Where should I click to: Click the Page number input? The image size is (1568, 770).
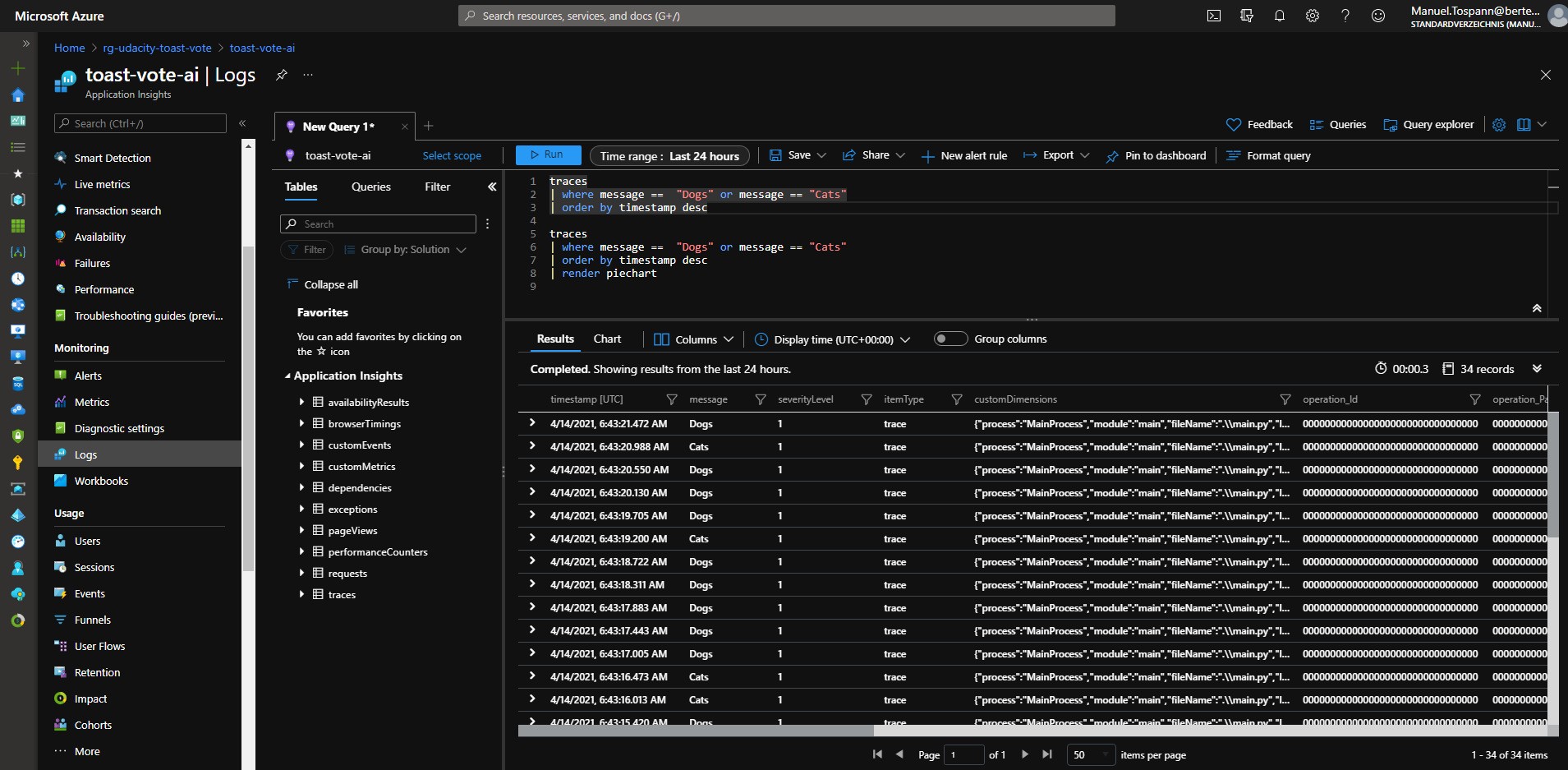pos(963,754)
